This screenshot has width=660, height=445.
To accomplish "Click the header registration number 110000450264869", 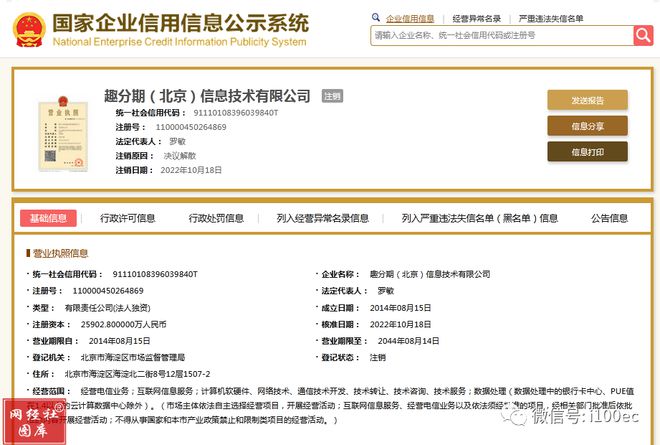I will point(191,127).
